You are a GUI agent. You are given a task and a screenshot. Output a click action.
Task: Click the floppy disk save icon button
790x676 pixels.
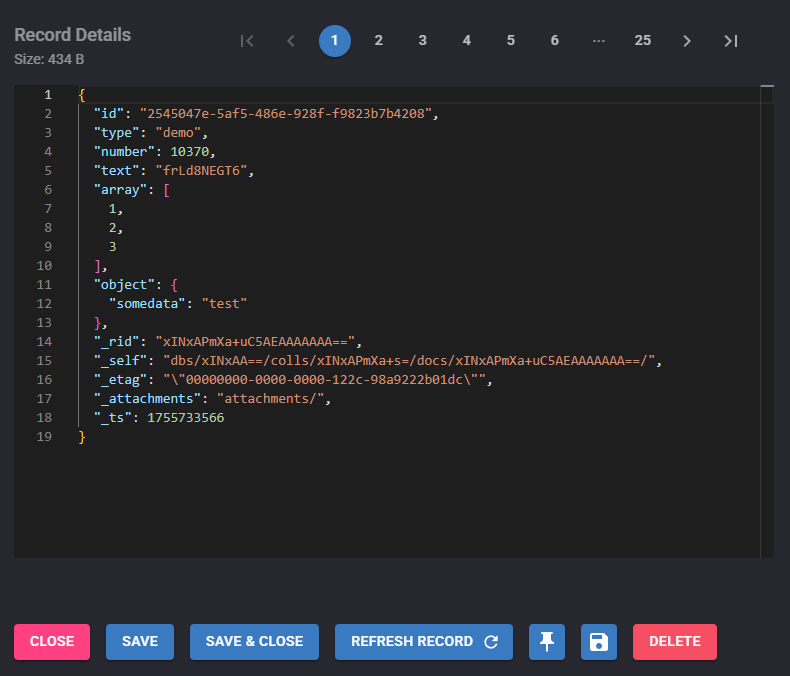[599, 642]
